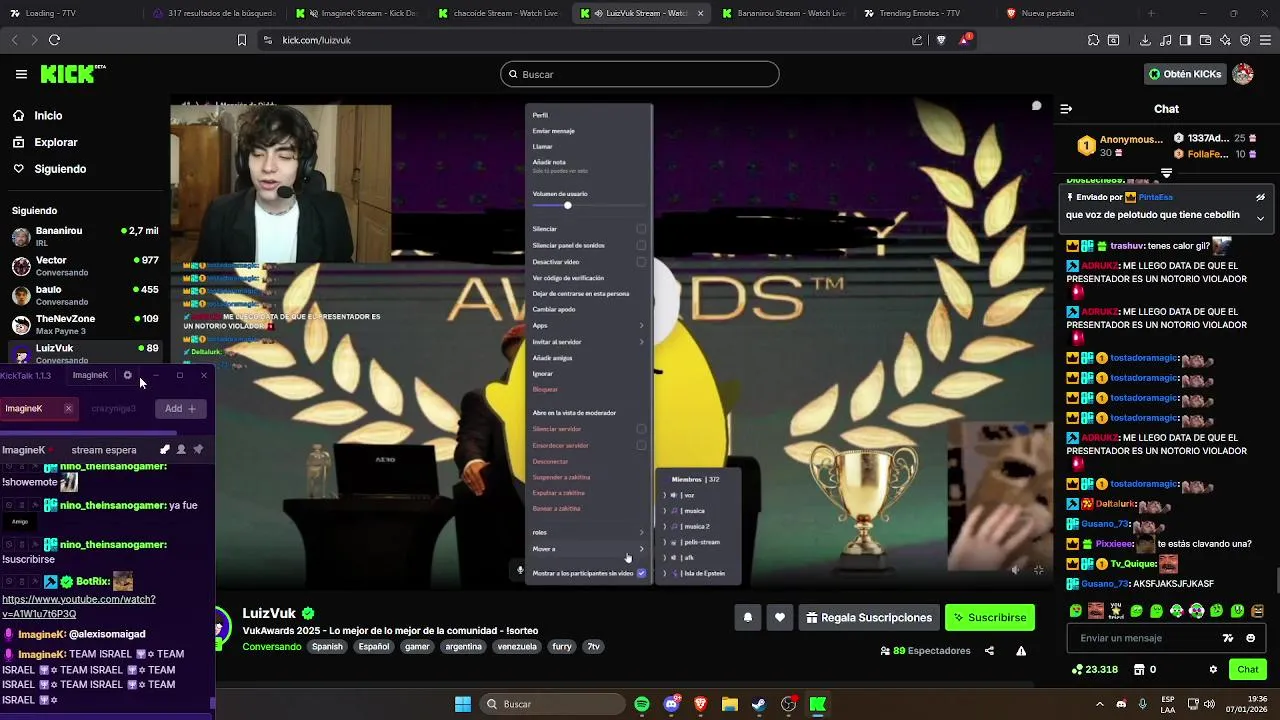Open the emoji picker in chat input
The height and width of the screenshot is (720, 1280).
[x=1251, y=638]
